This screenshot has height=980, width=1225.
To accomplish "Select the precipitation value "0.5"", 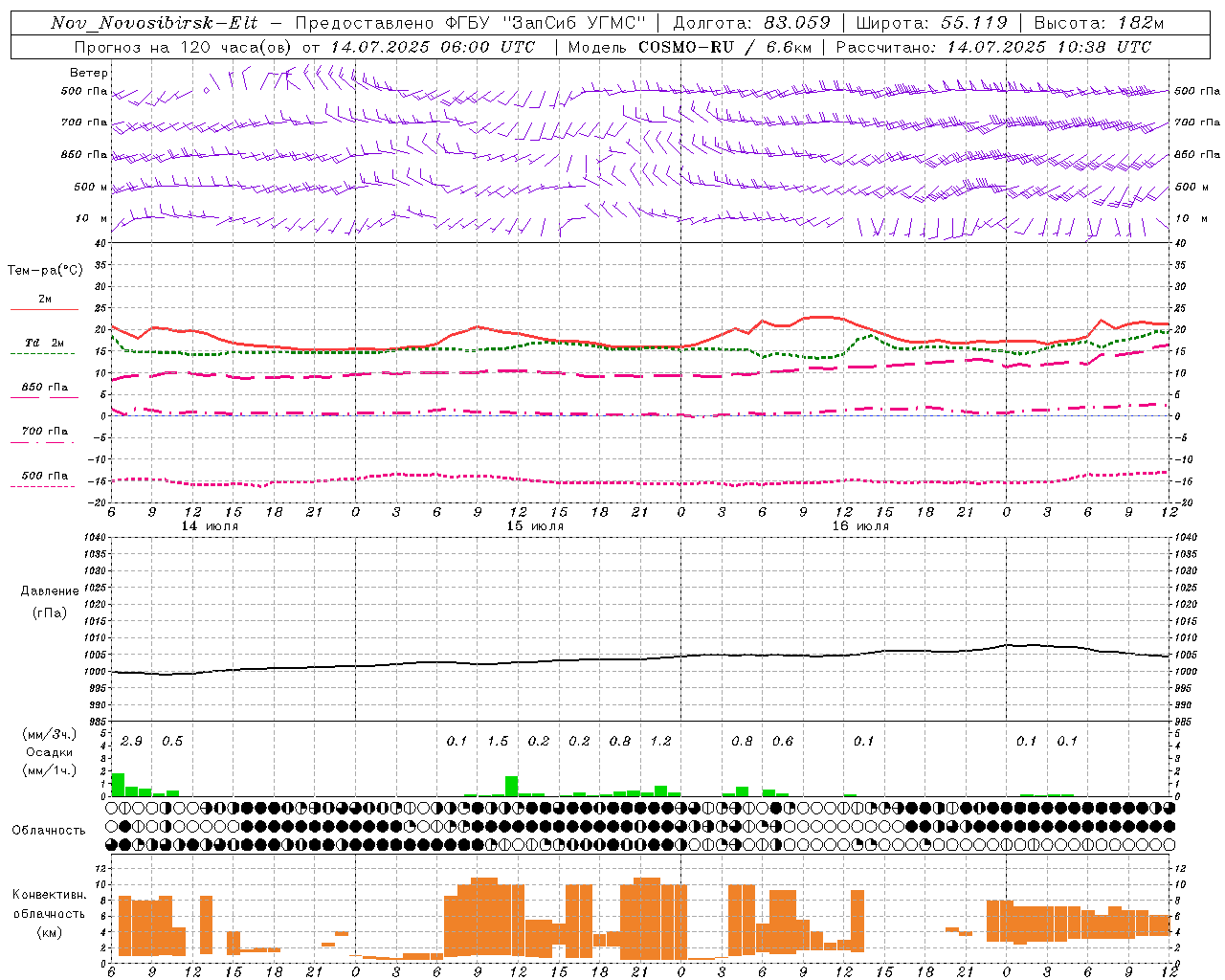I will point(172,742).
